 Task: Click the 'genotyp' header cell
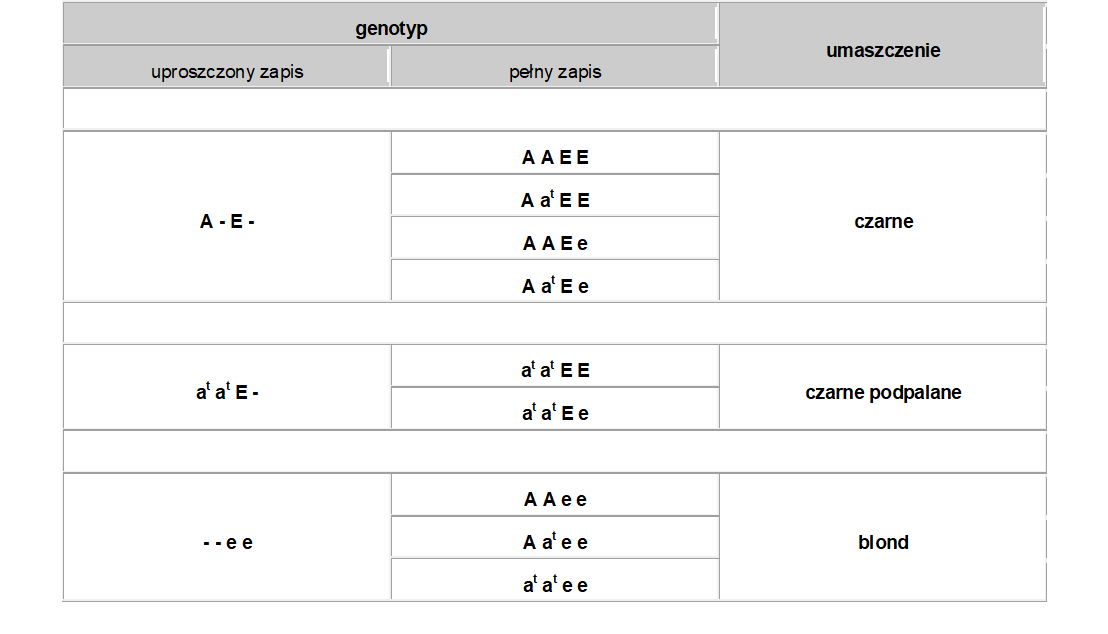tap(391, 28)
